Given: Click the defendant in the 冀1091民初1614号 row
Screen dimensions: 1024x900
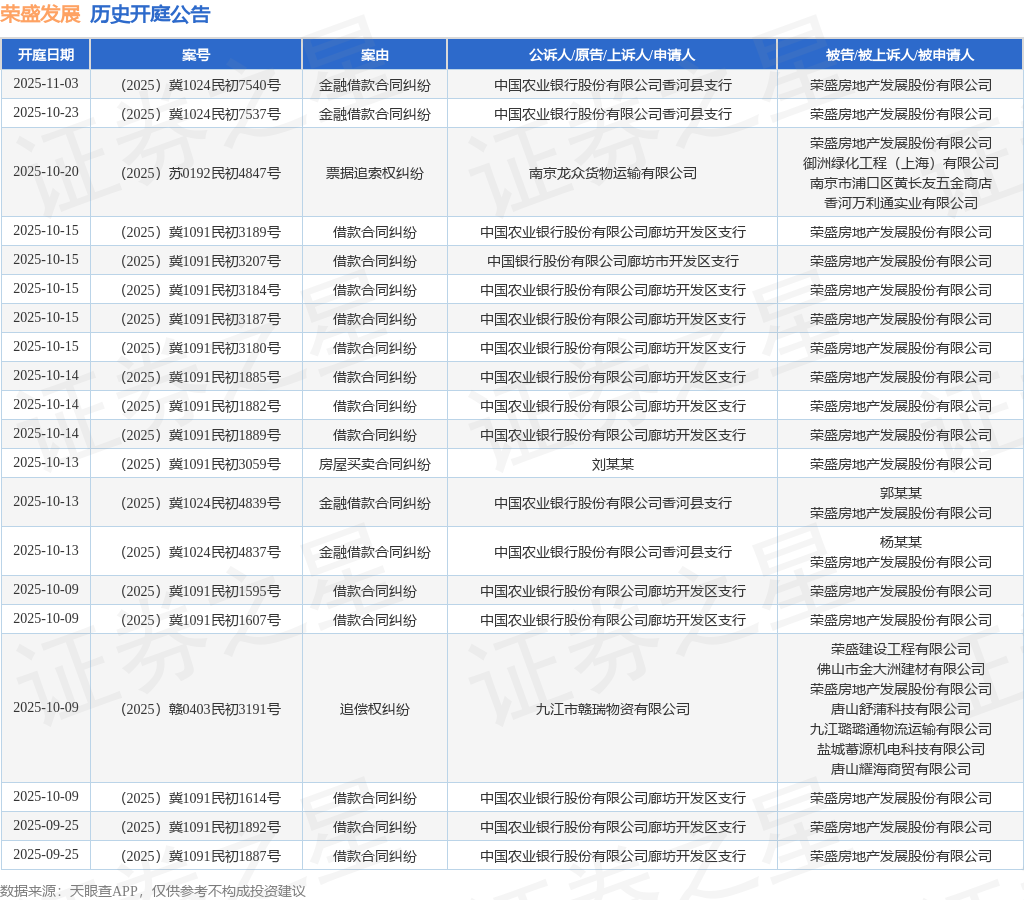Looking at the screenshot, I should [901, 798].
